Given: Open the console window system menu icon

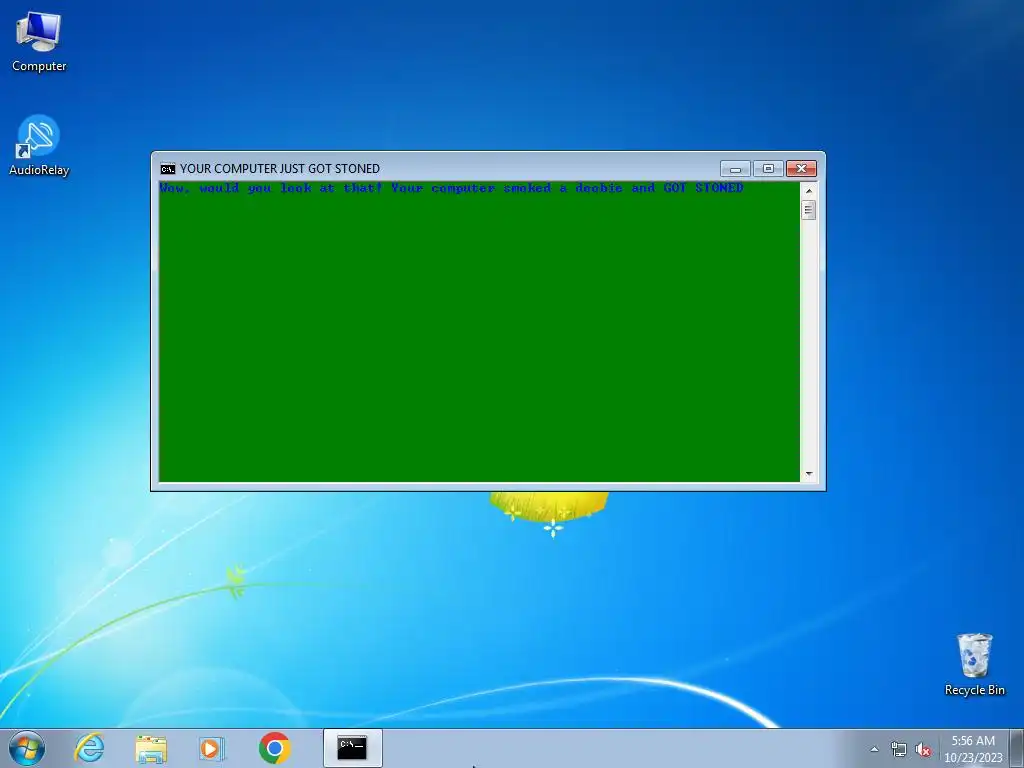Looking at the screenshot, I should [x=168, y=169].
